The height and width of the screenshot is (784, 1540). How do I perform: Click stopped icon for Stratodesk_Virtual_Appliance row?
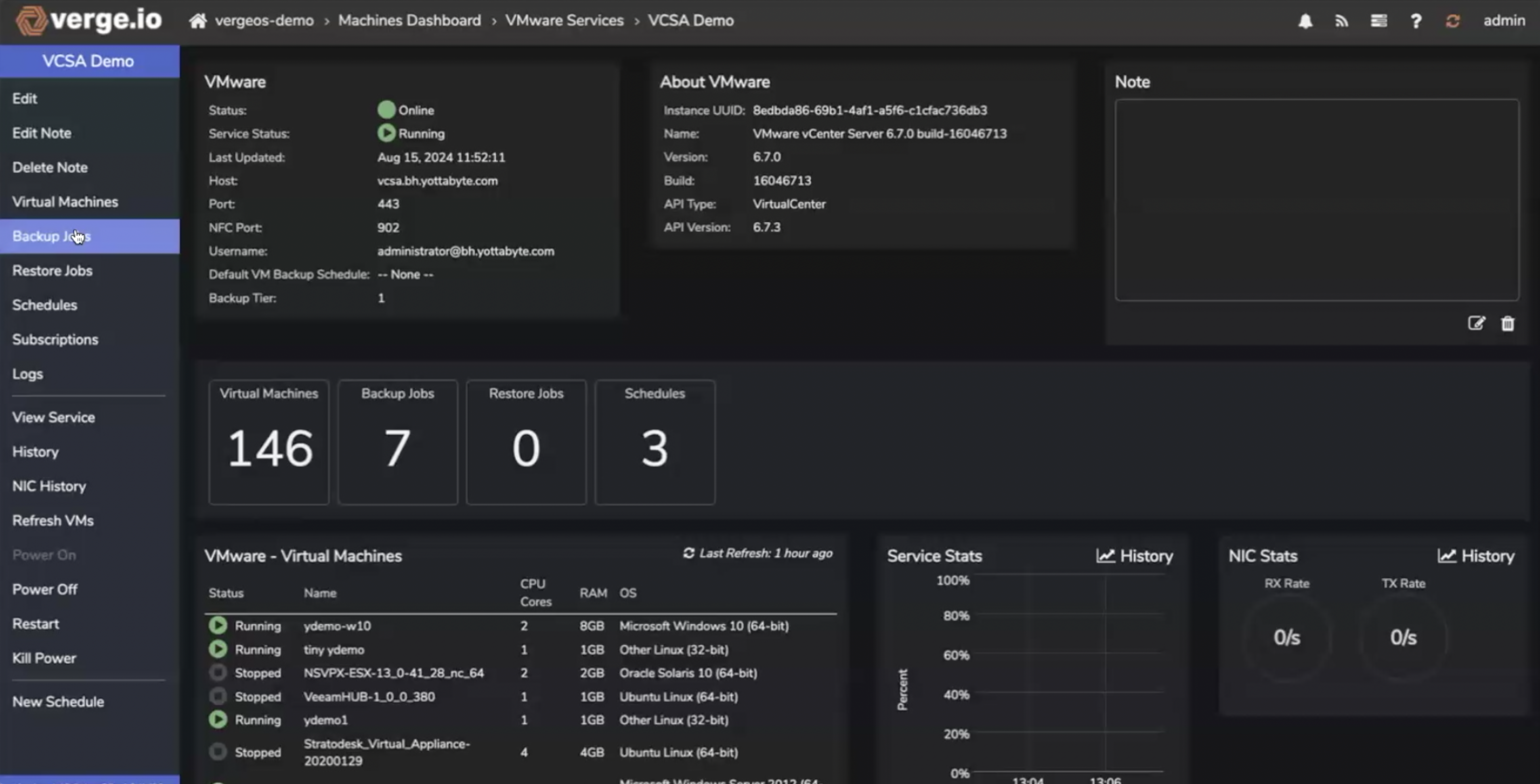(x=218, y=751)
